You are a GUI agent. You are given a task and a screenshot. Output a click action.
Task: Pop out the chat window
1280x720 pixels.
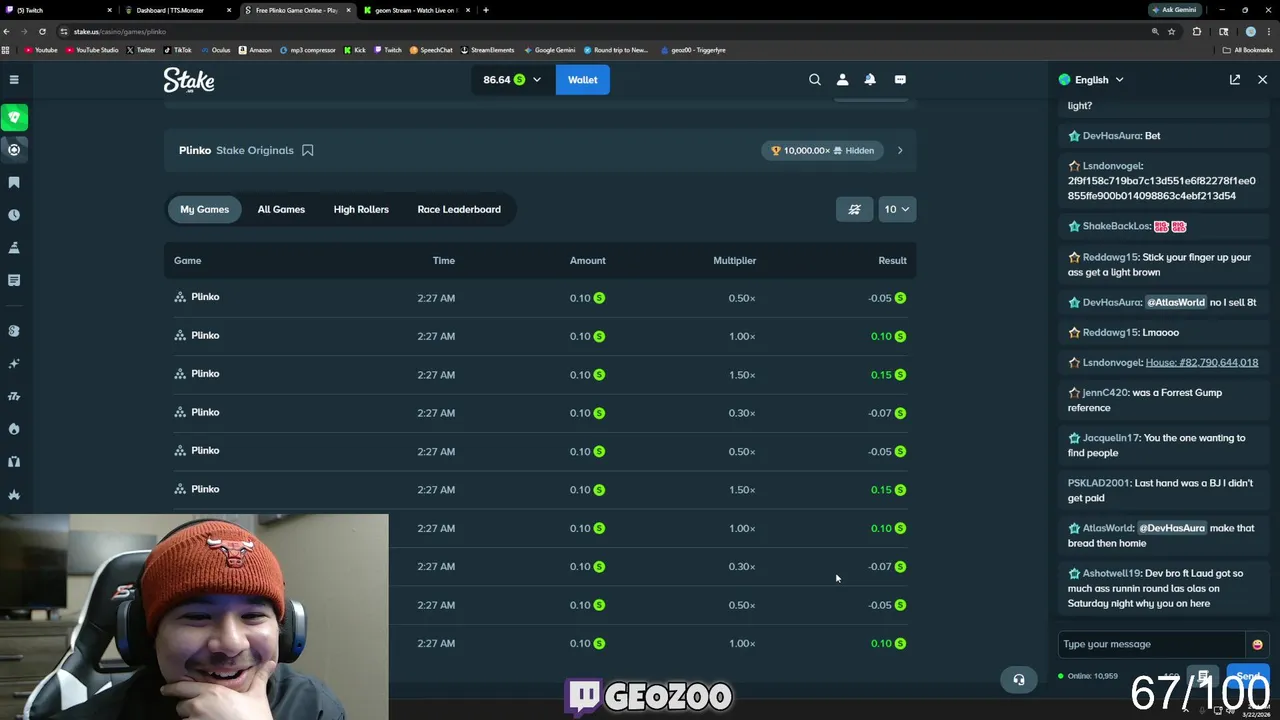1235,79
